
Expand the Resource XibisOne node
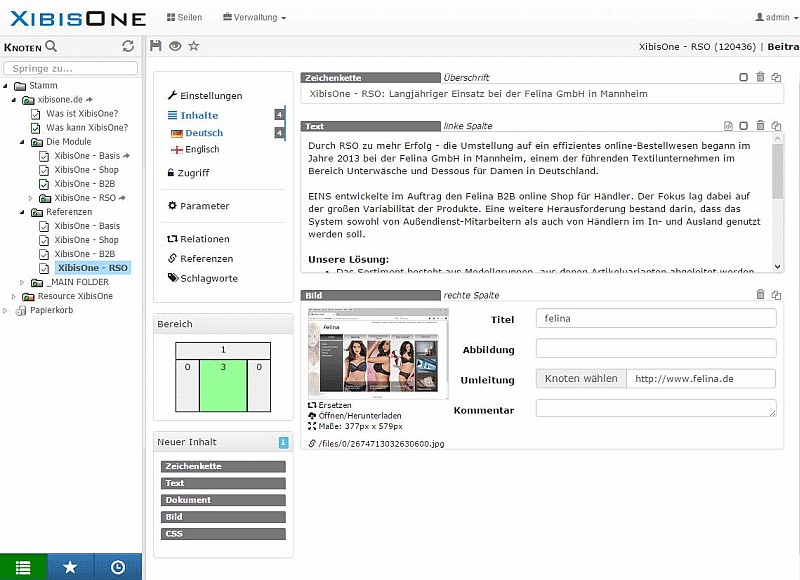(x=14, y=296)
